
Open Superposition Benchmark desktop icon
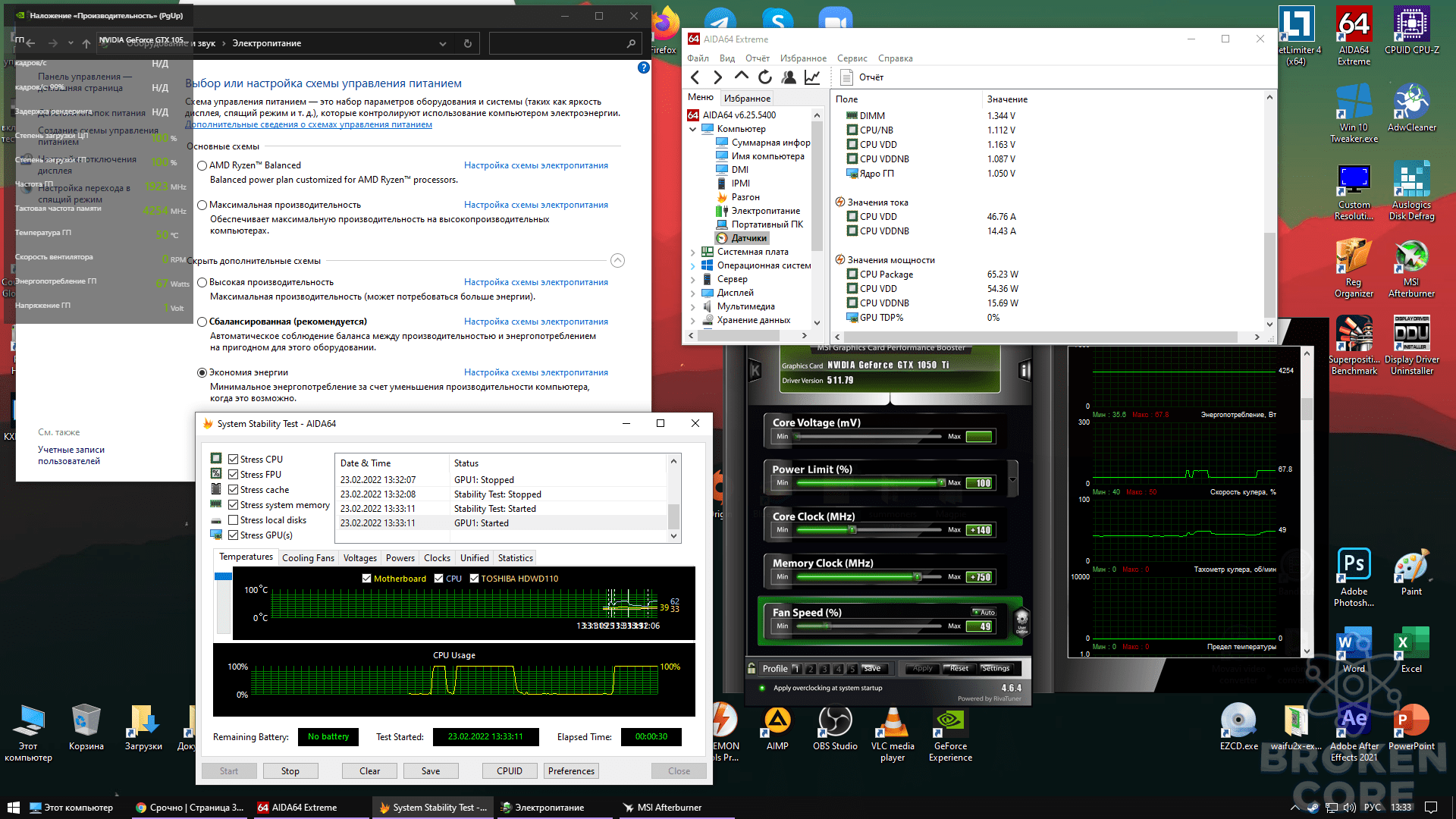1354,345
